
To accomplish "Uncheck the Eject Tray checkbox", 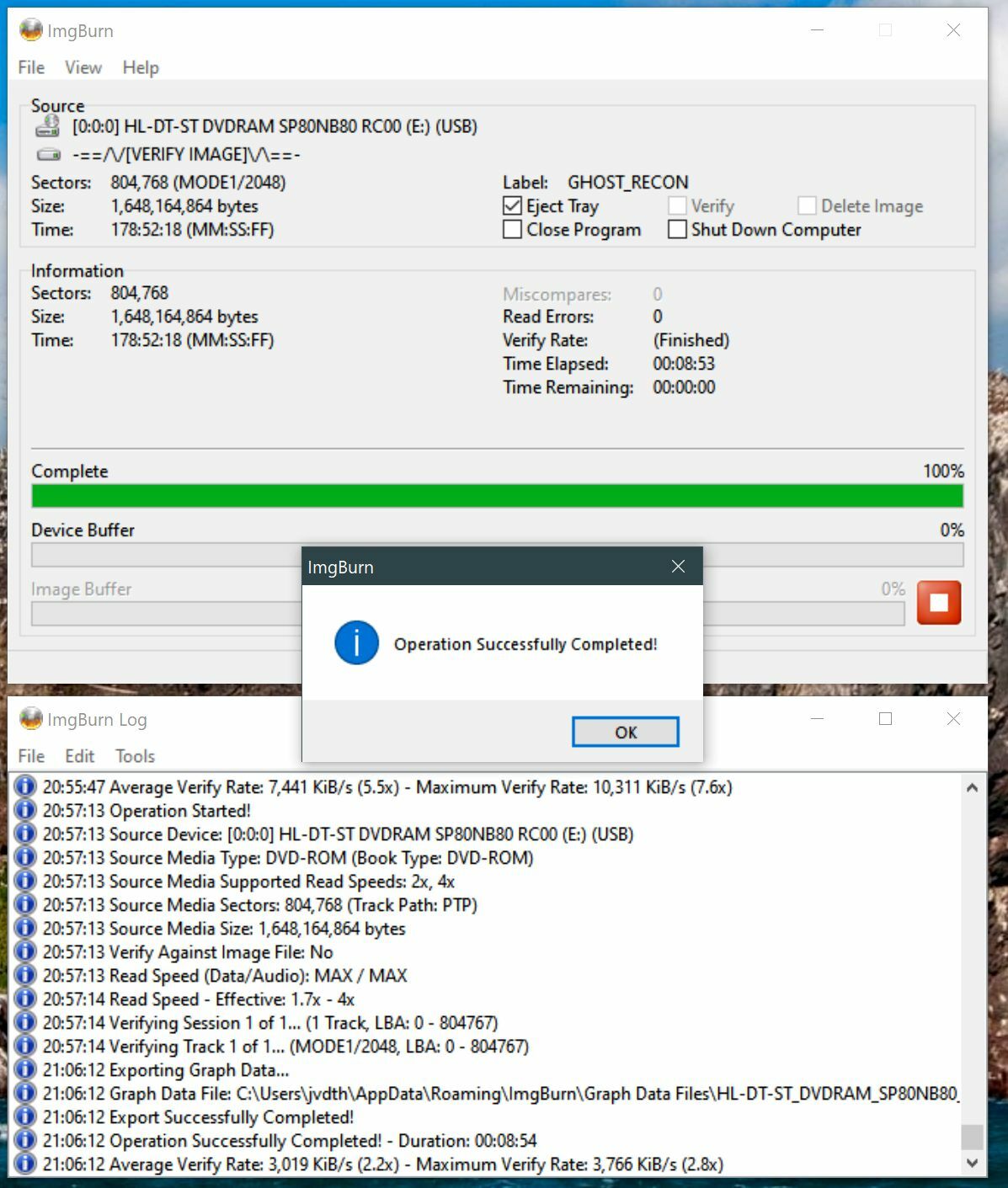I will click(512, 205).
